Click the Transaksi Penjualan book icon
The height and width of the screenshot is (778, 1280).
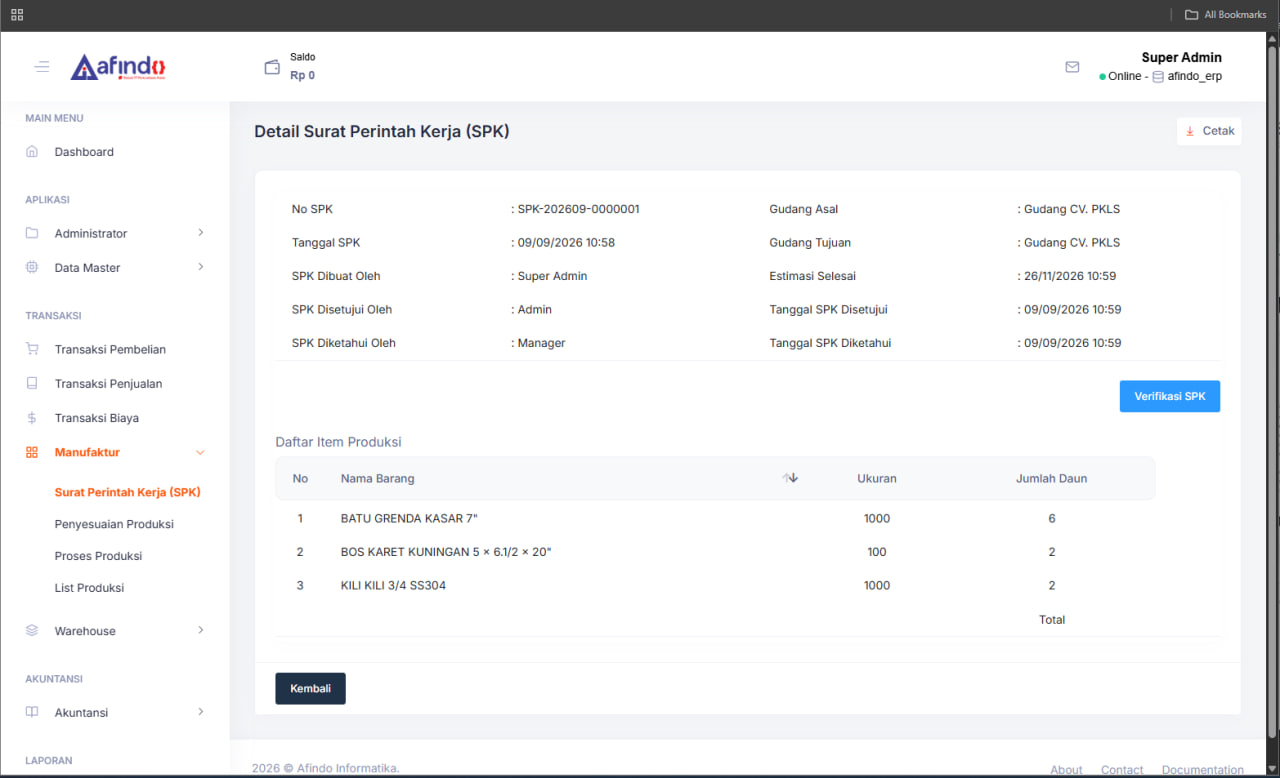[x=32, y=383]
